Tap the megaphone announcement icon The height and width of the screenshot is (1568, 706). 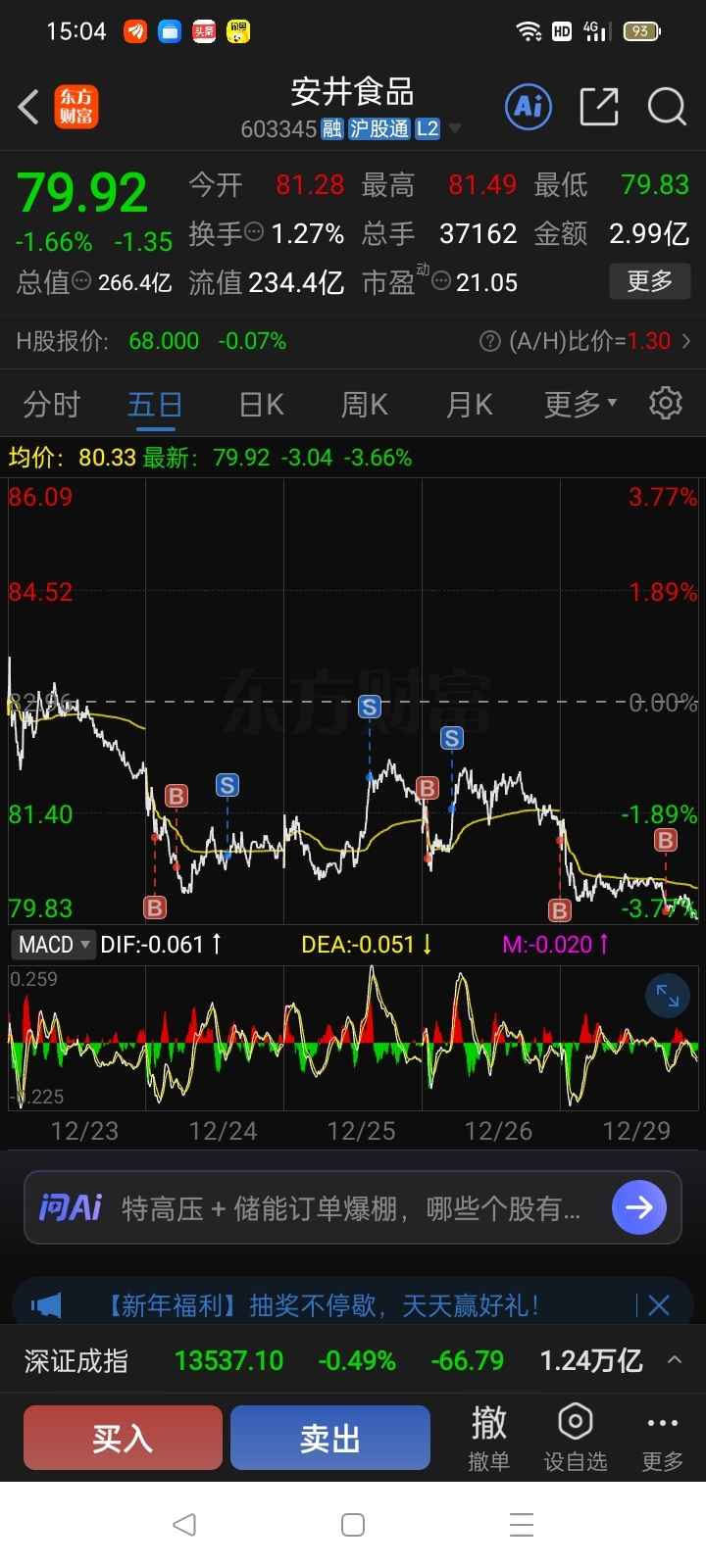[46, 1305]
